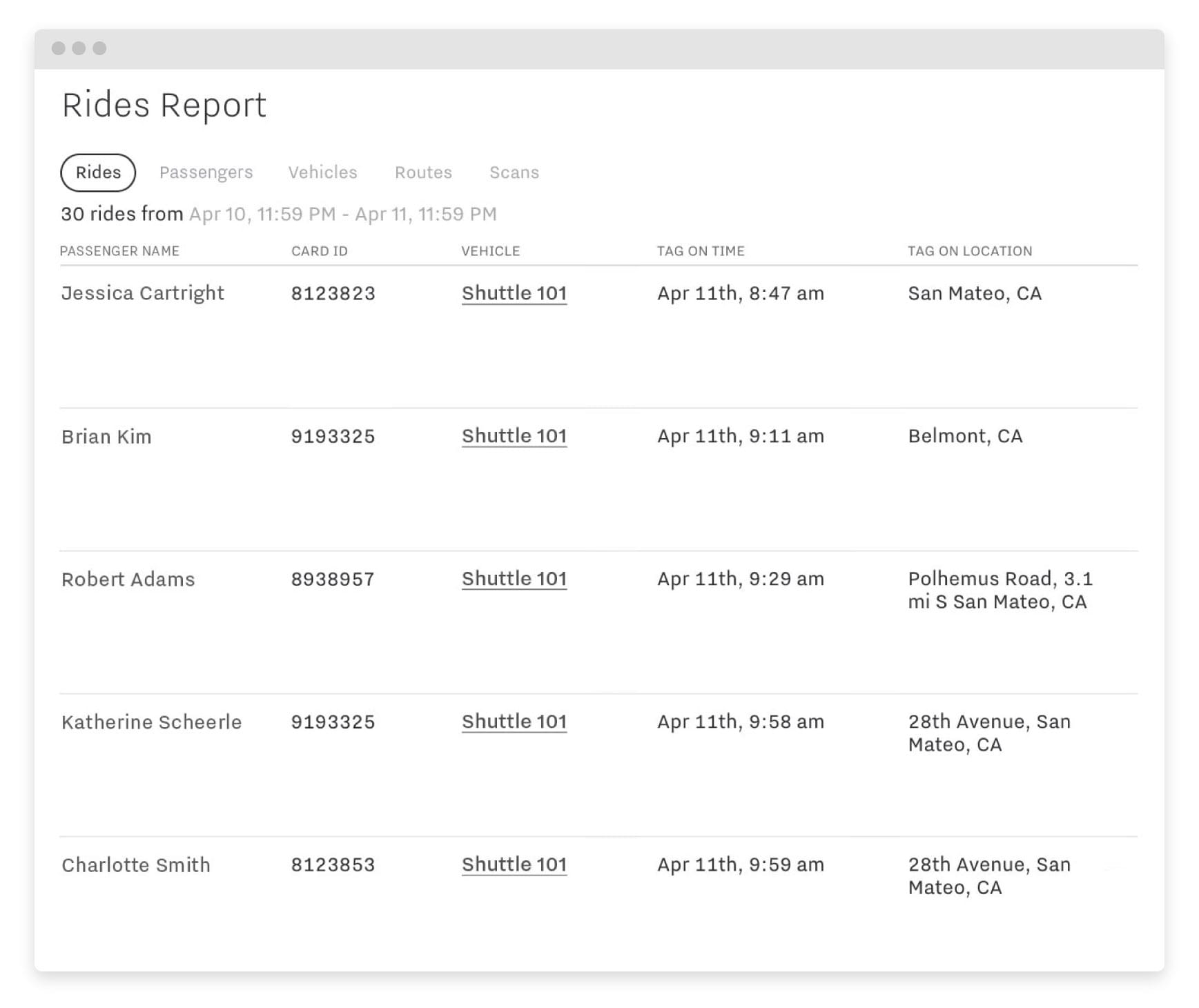The image size is (1199, 1008).
Task: Open Shuttle 101 from Brian Kim's ride
Action: pos(514,436)
